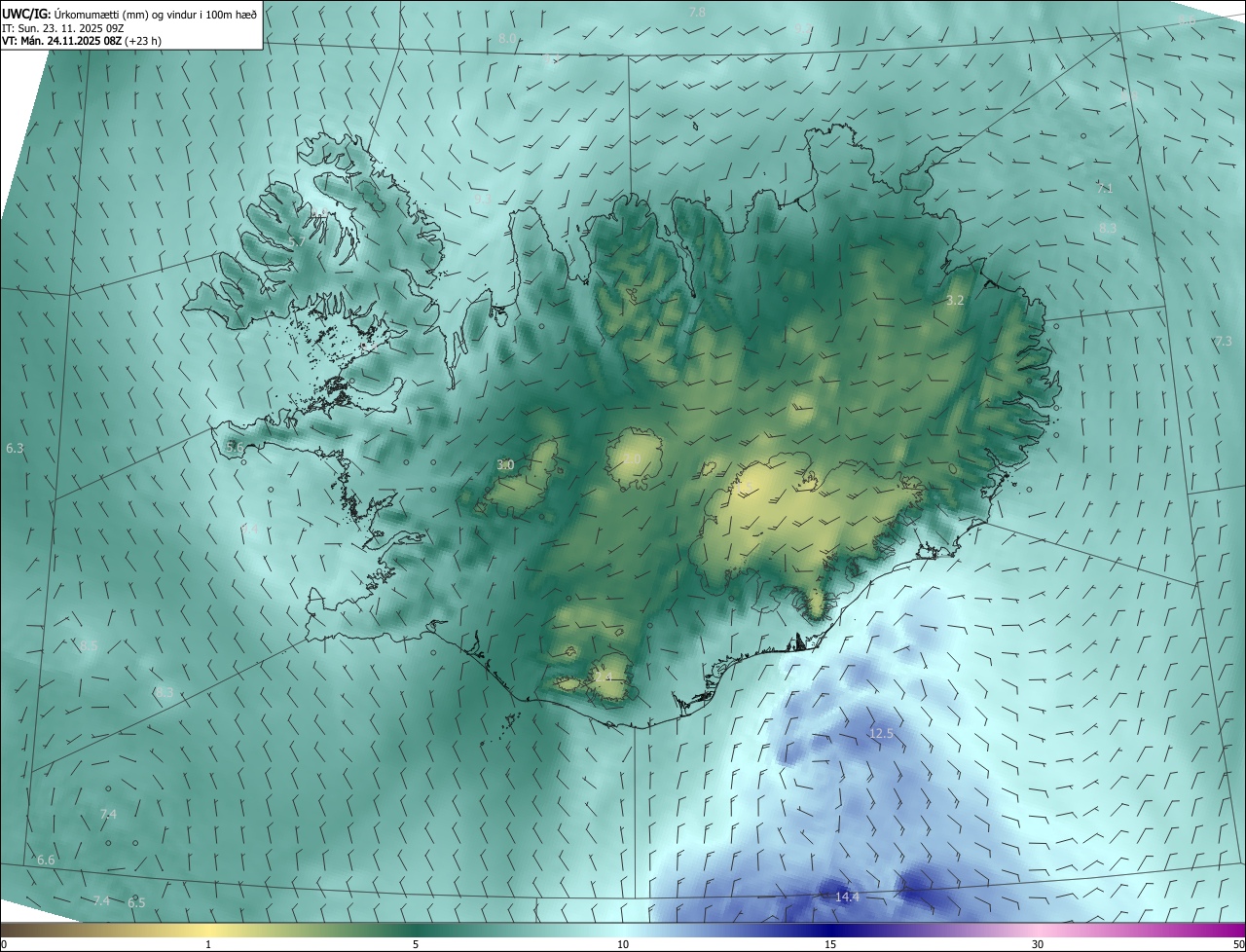Click the valid time 'VT: Mán. 24.11.2025 08Z'
Image resolution: width=1246 pixels, height=952 pixels.
(61, 41)
